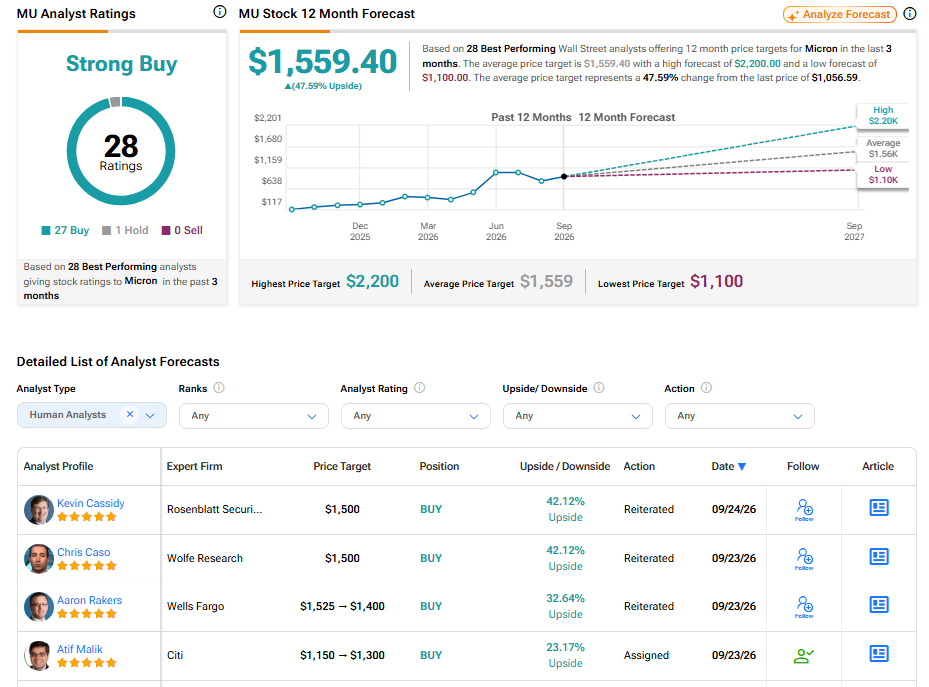The width and height of the screenshot is (929, 687).
Task: Open the Wells Fargo row article icon
Action: point(879,605)
